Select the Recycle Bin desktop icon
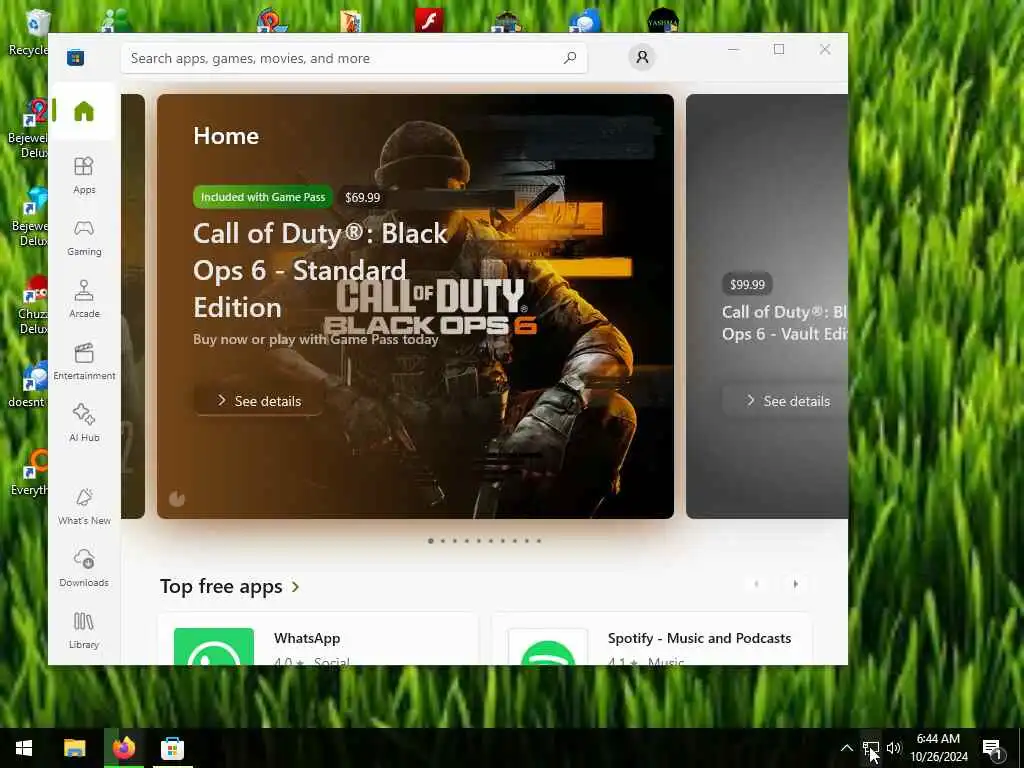The height and width of the screenshot is (768, 1024). tap(29, 33)
